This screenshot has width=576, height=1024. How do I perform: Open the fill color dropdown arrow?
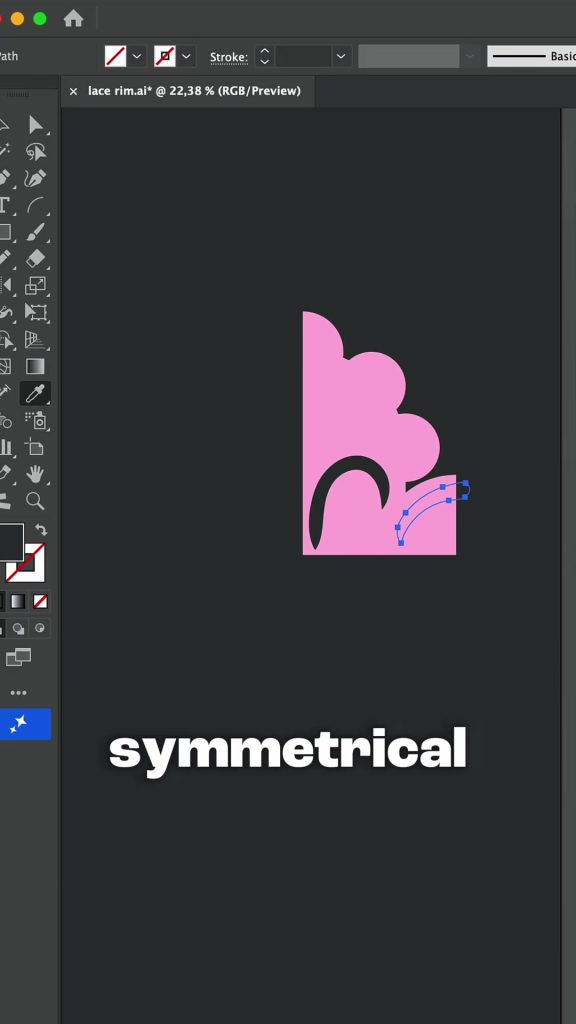[136, 56]
